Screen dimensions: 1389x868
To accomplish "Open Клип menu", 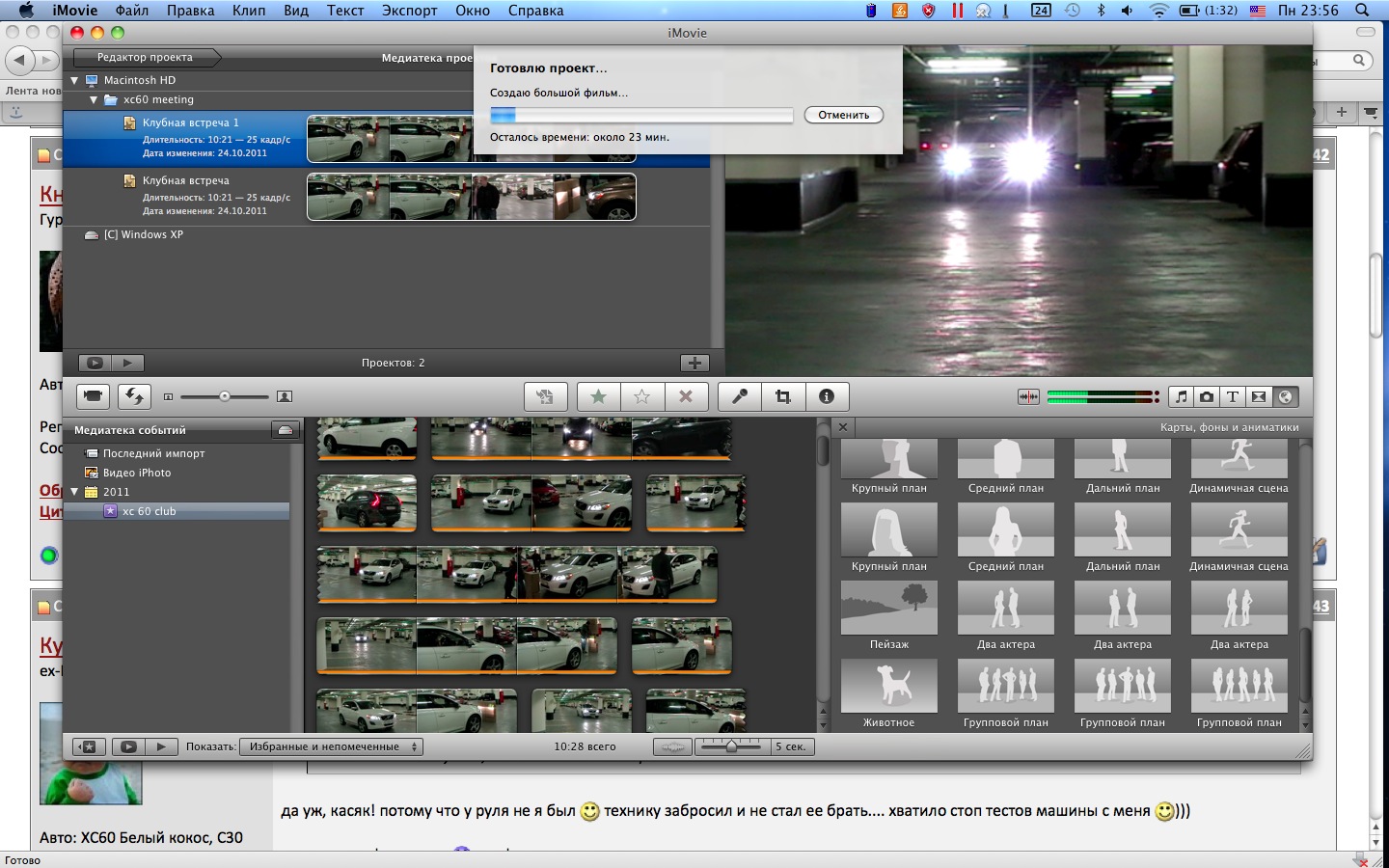I will (249, 11).
